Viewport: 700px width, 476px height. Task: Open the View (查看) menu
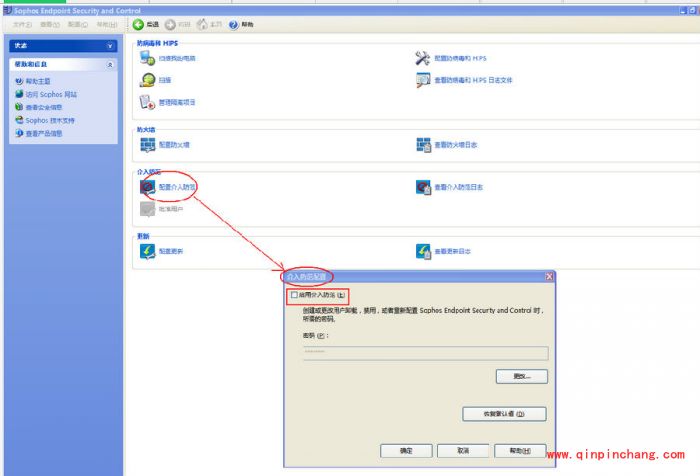[49, 24]
